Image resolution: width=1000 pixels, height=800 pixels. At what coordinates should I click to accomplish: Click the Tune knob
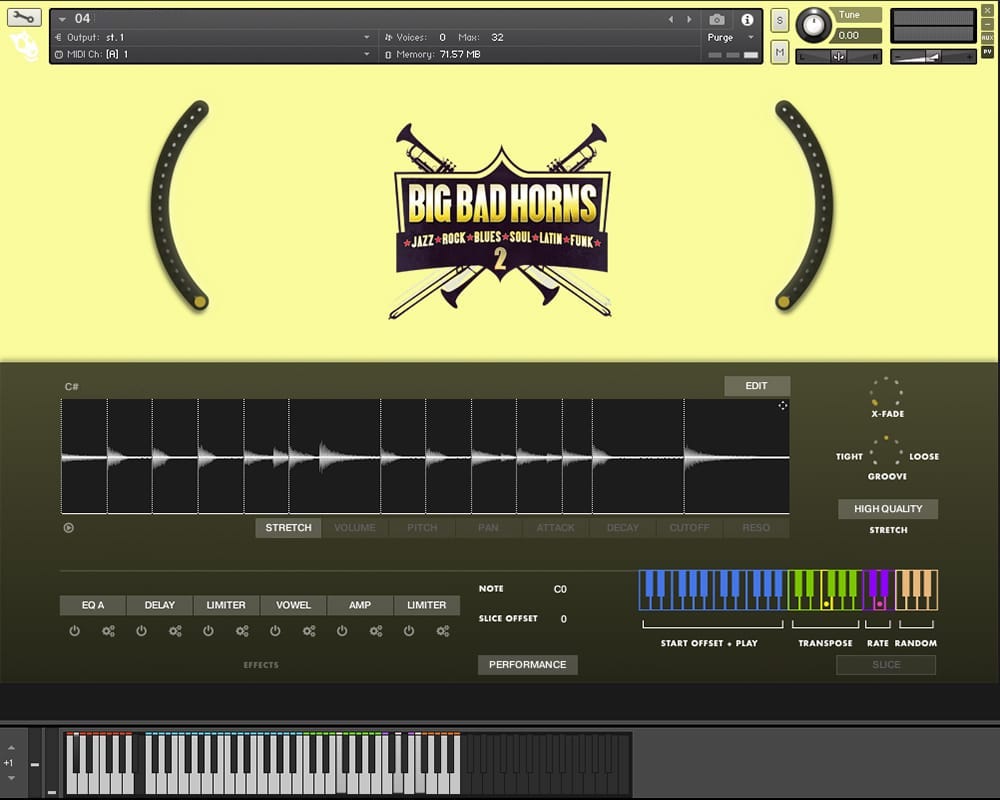(x=814, y=25)
